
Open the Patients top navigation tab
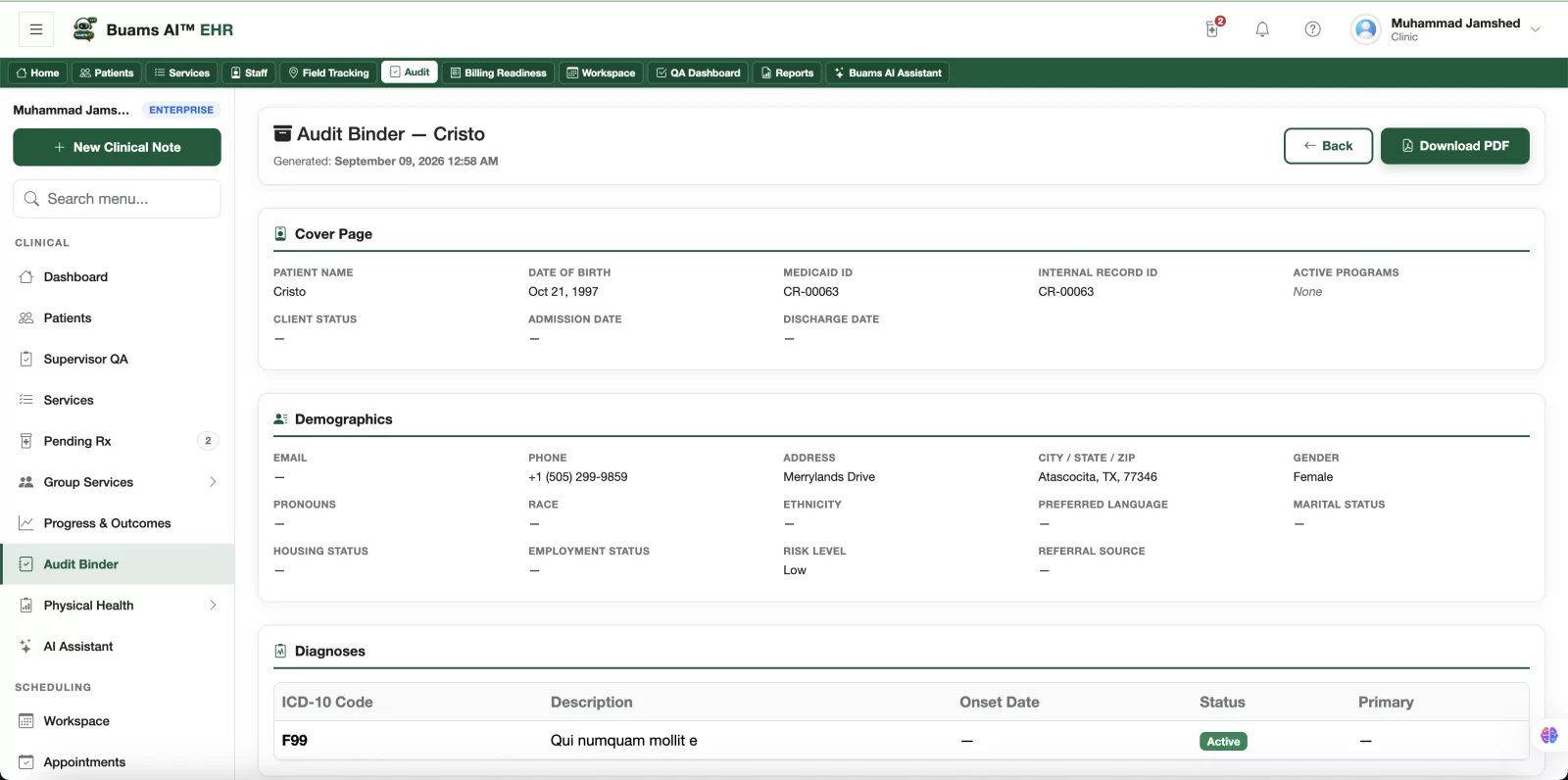pyautogui.click(x=107, y=73)
